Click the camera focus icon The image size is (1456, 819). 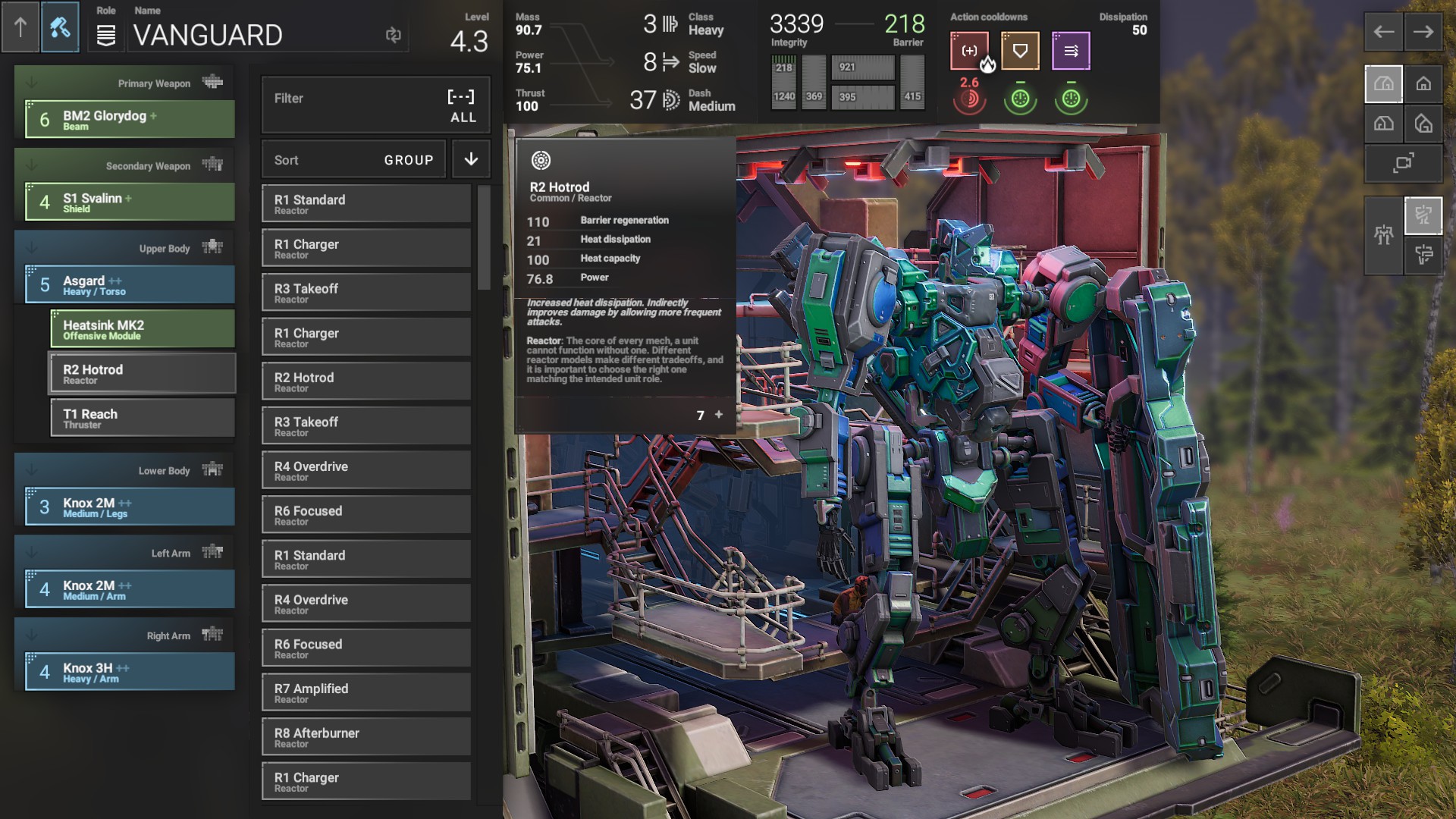(x=1404, y=163)
